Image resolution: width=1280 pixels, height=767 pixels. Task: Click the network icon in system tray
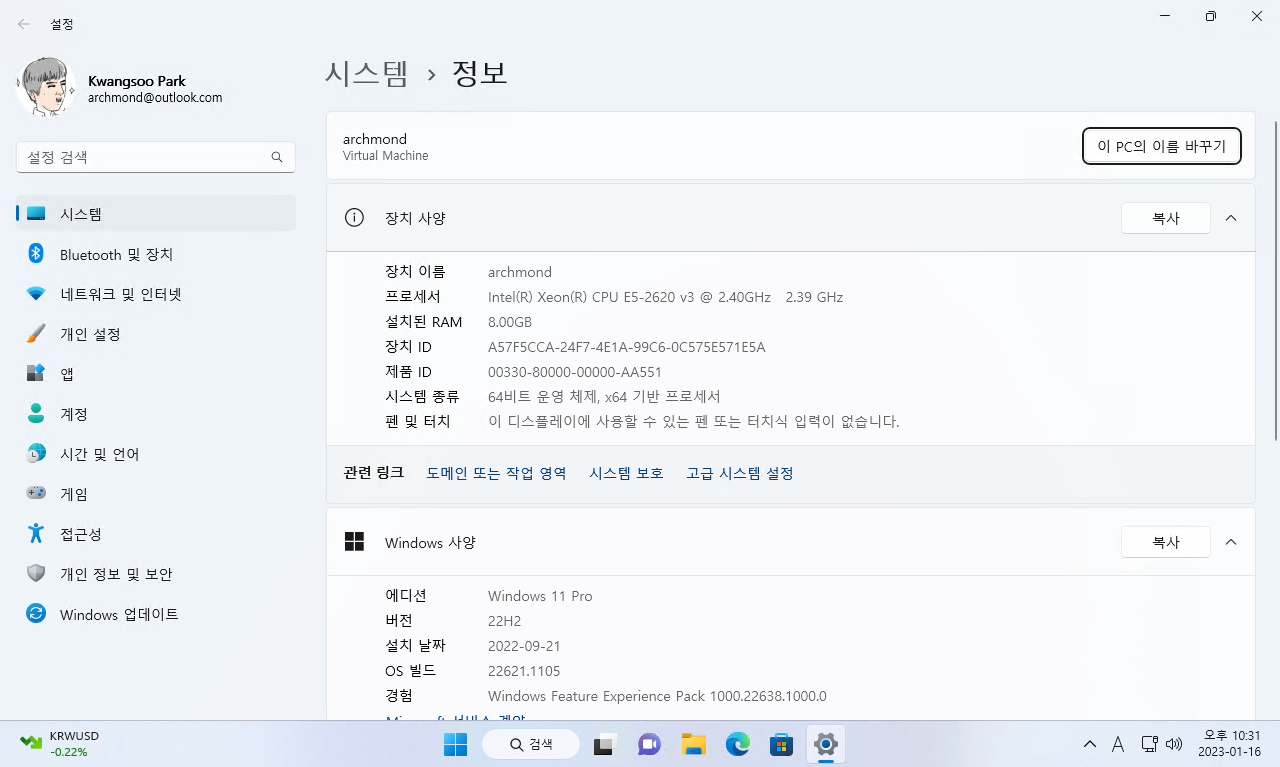pyautogui.click(x=1149, y=744)
